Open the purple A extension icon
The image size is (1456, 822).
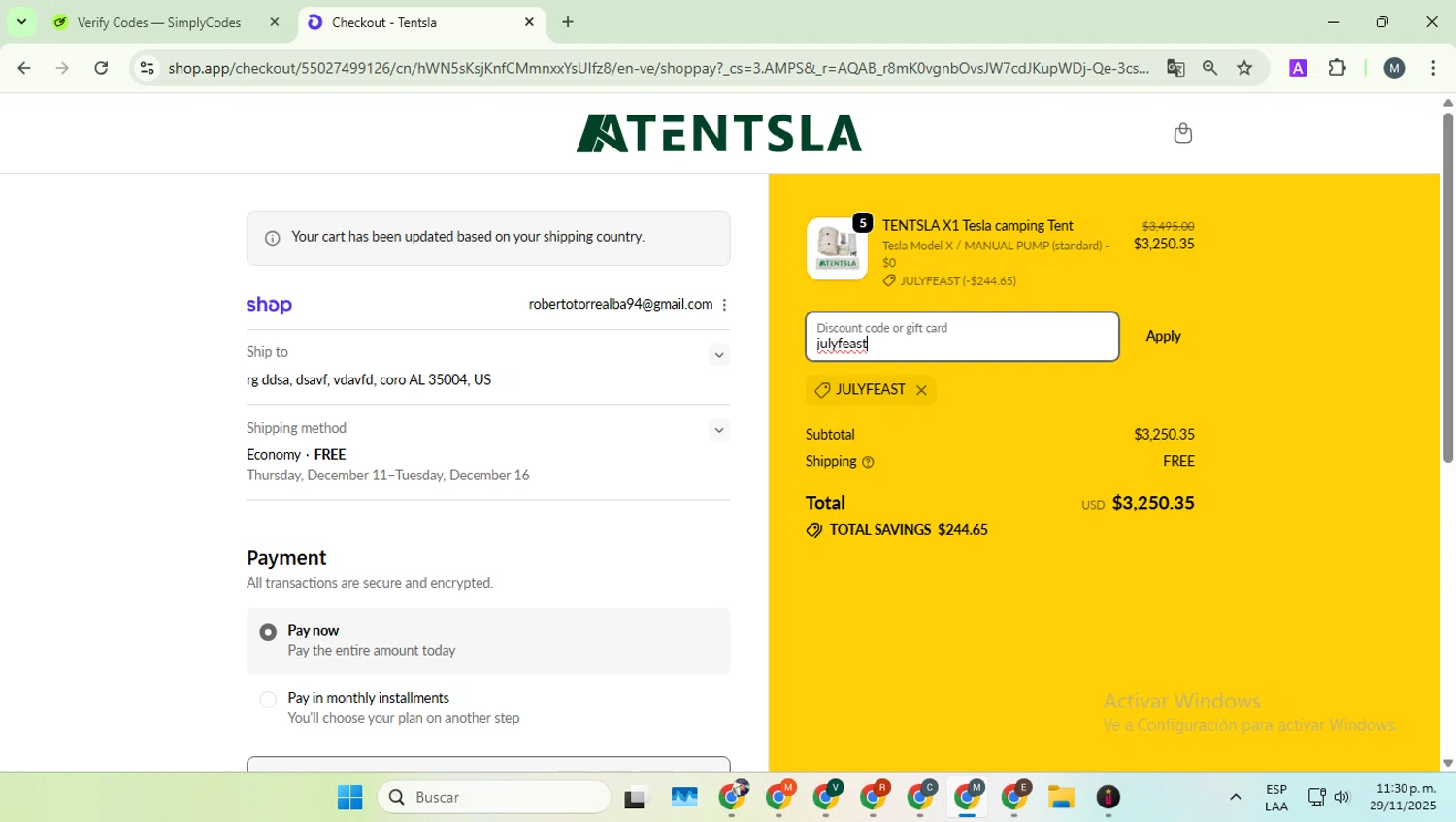click(x=1298, y=68)
